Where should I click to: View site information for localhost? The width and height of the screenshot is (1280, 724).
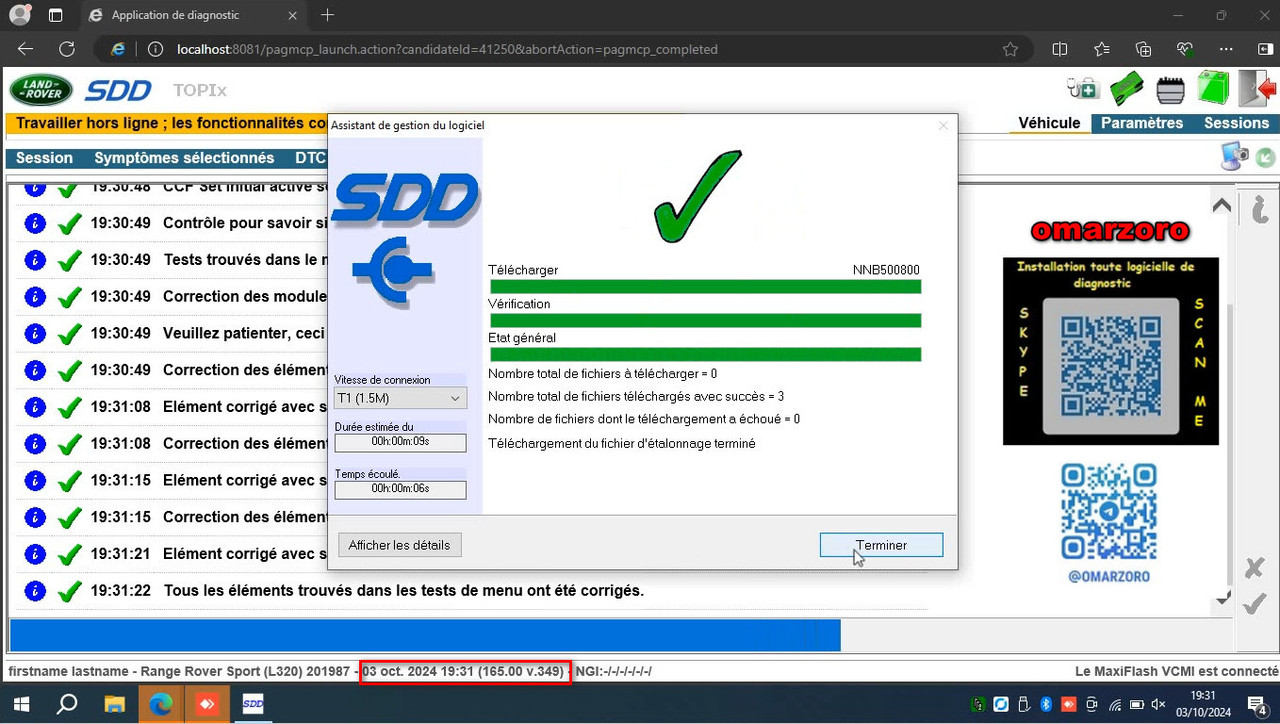[x=155, y=49]
